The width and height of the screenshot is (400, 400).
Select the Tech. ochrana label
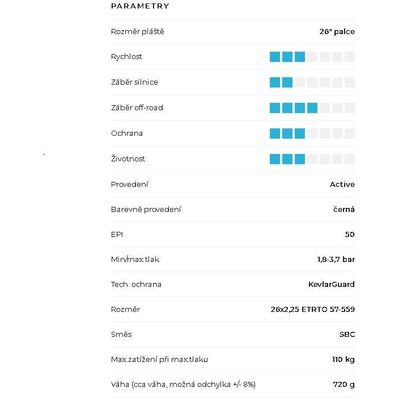[x=136, y=284]
